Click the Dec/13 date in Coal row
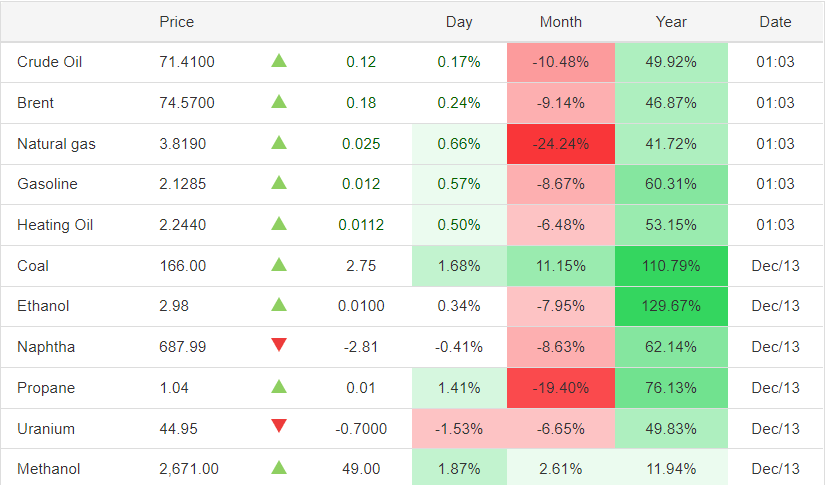825x485 pixels. 776,266
